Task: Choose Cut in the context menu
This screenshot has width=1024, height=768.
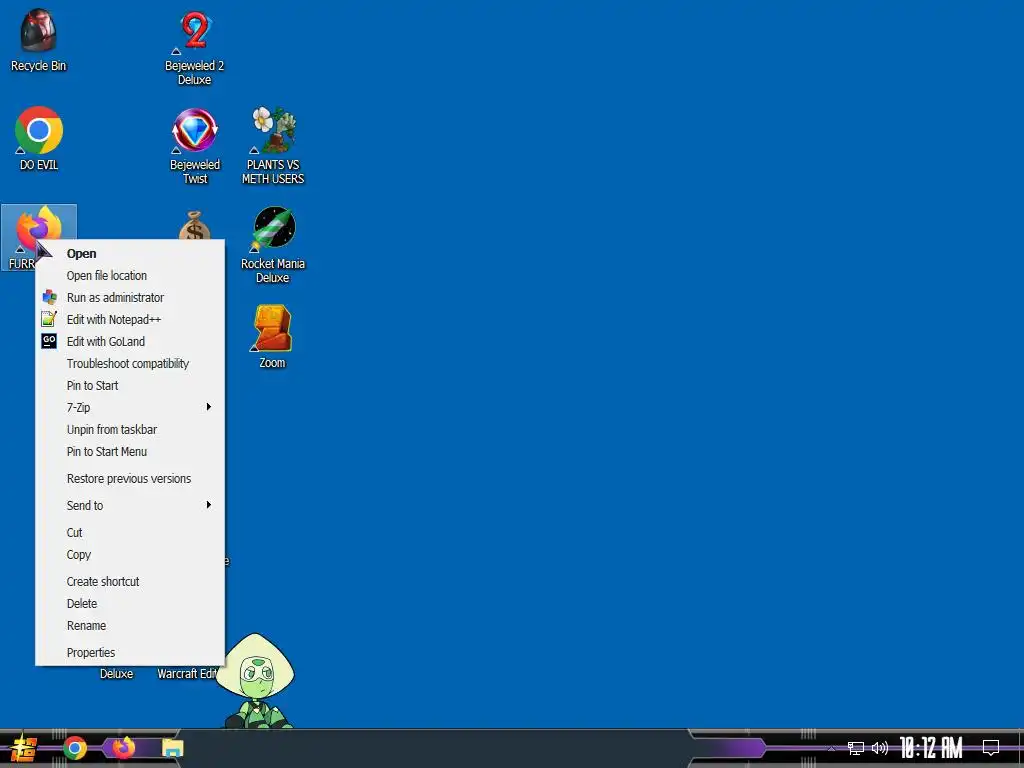Action: point(129,533)
